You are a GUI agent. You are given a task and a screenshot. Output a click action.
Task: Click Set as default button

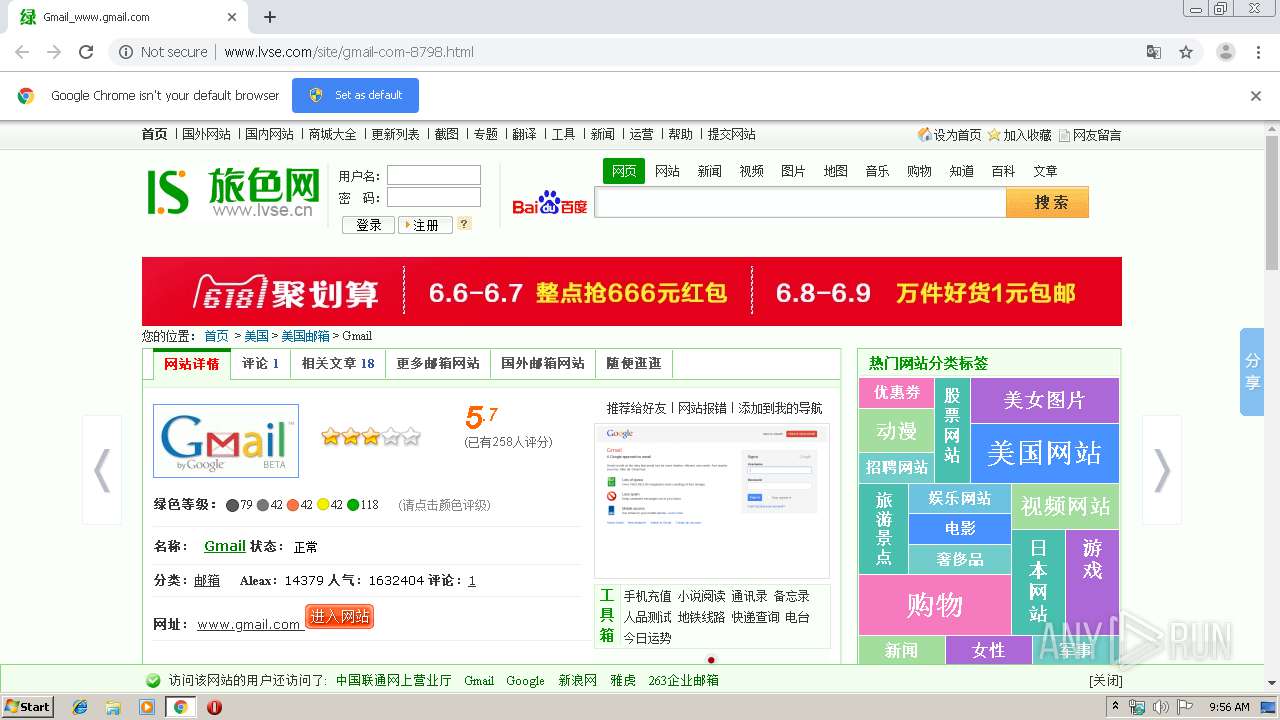pyautogui.click(x=355, y=95)
